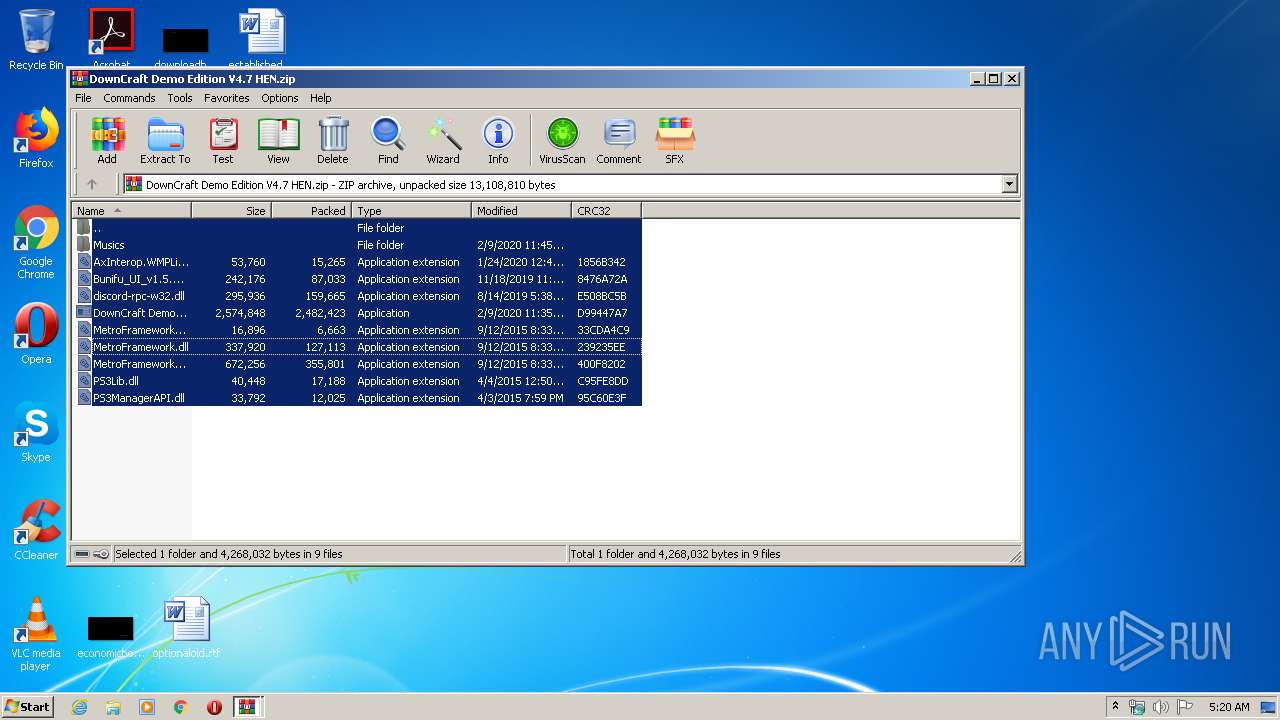Sort by Type column header
The height and width of the screenshot is (720, 1280).
[411, 211]
